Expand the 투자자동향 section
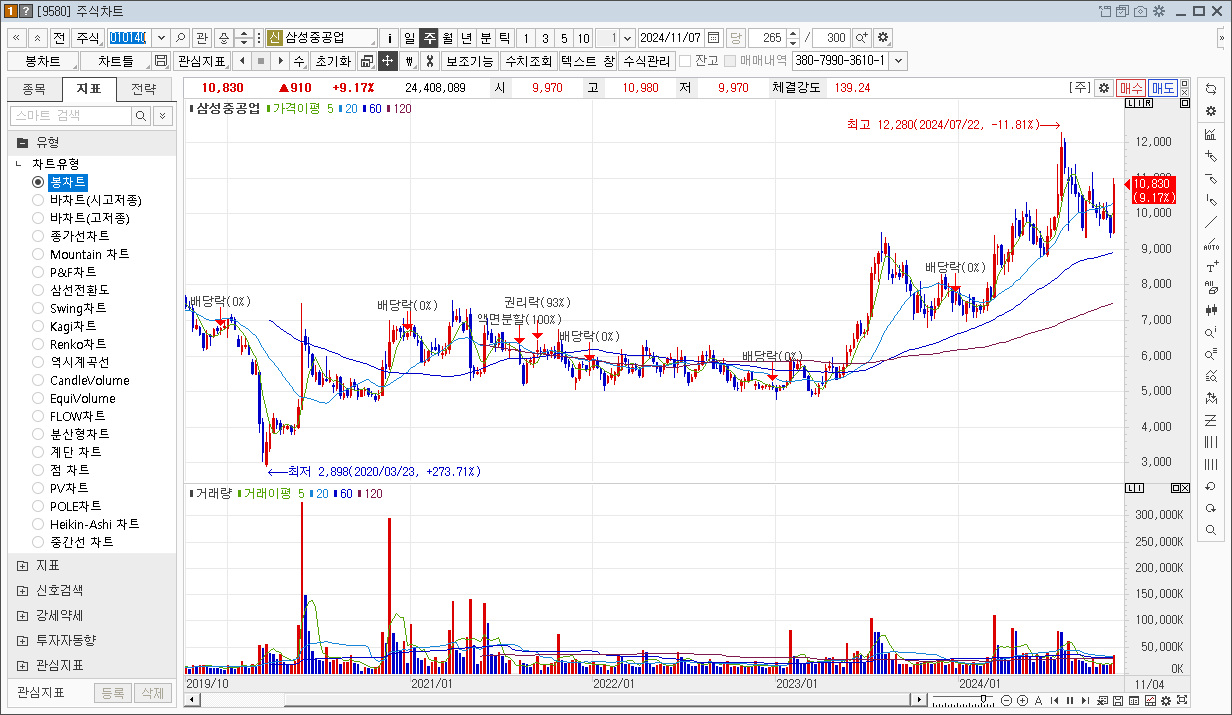The width and height of the screenshot is (1232, 715). pos(22,640)
